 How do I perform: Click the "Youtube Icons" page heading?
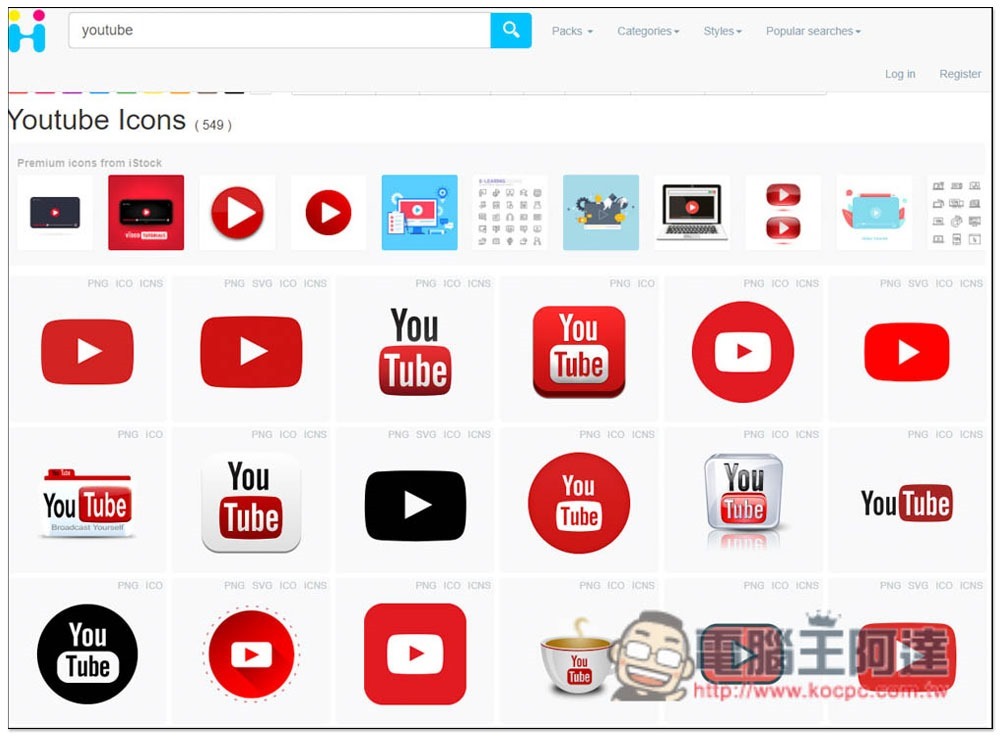[97, 120]
